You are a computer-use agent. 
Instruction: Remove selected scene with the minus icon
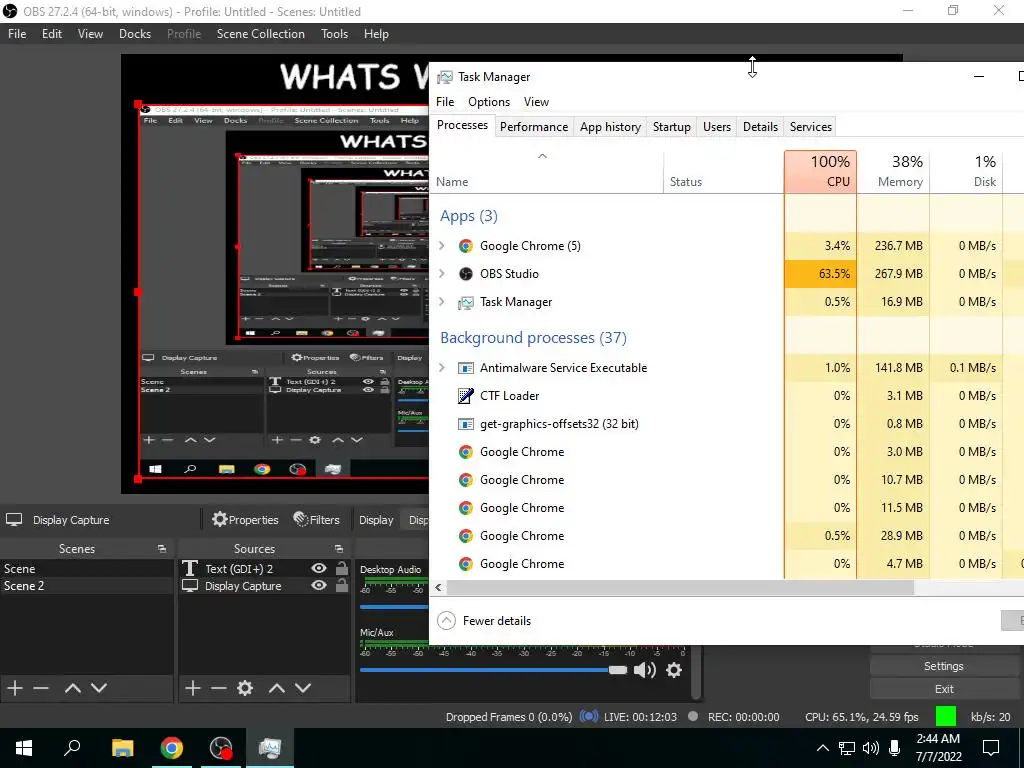tap(41, 688)
